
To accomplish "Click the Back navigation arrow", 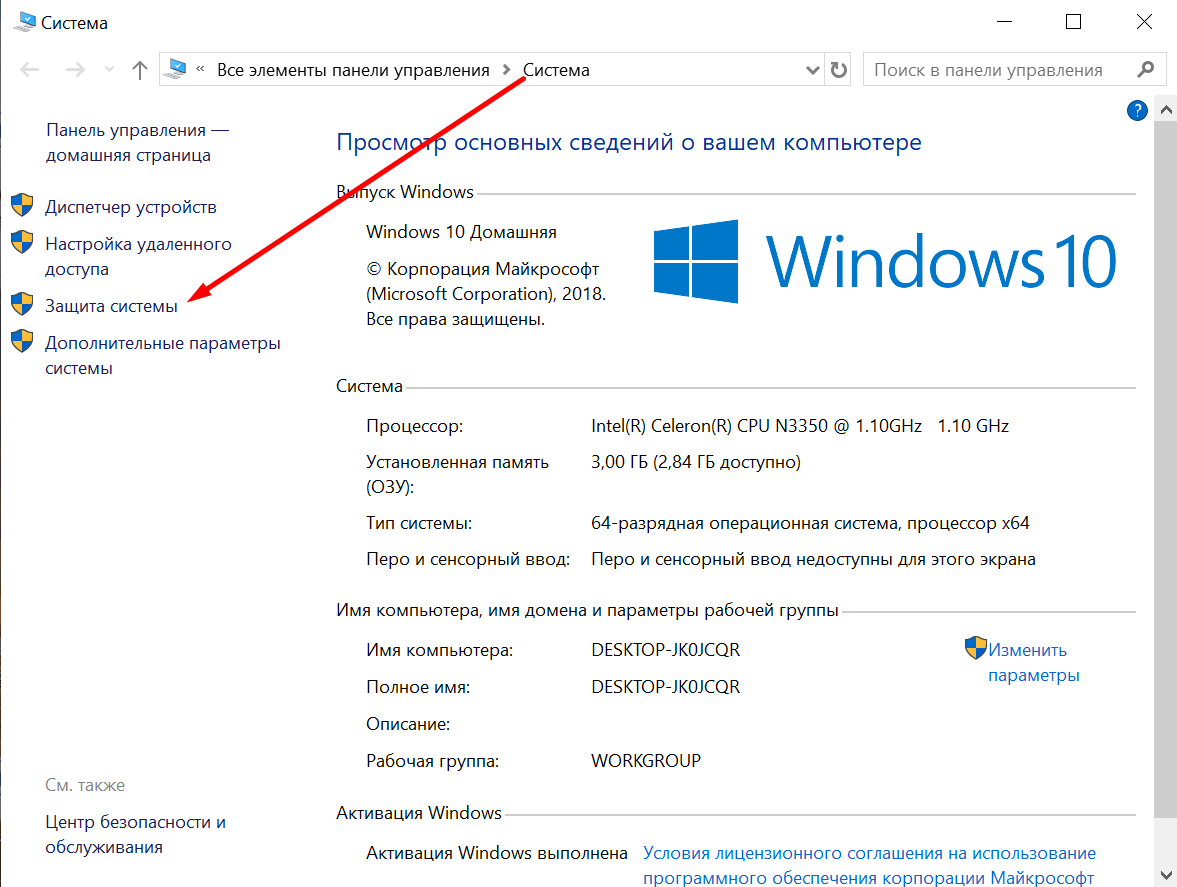I will point(30,71).
